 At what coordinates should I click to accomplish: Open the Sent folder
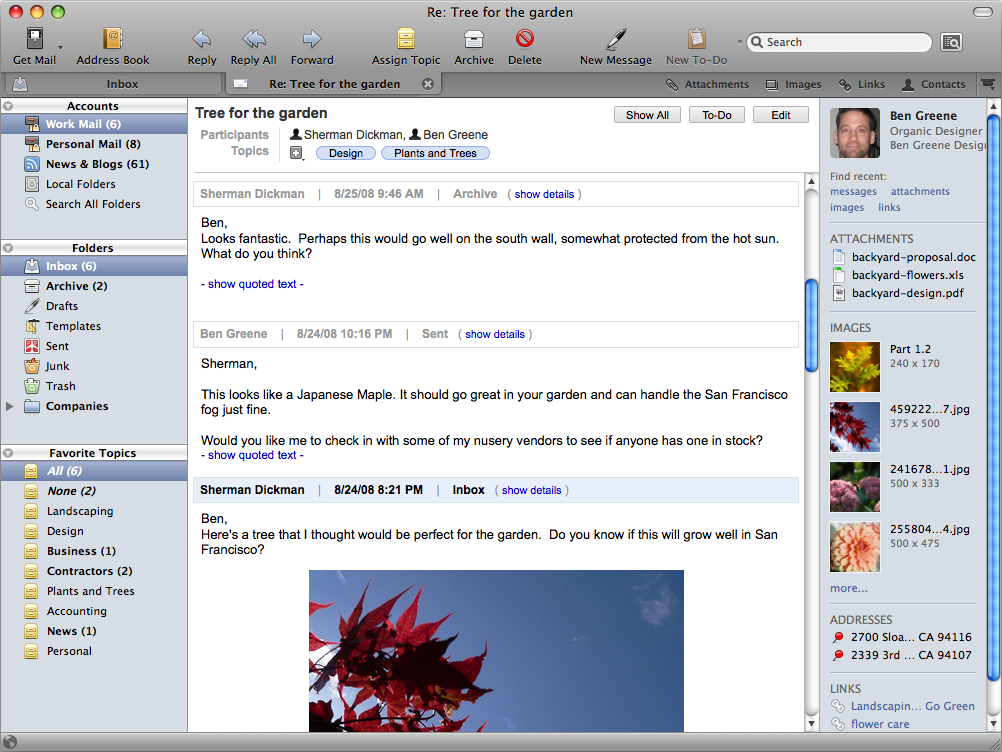click(x=94, y=346)
